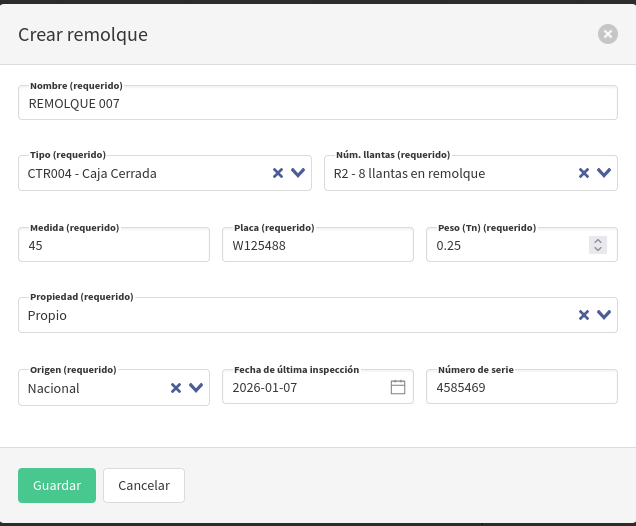This screenshot has width=636, height=526.
Task: Open the Origen dropdown arrow
Action: 196,388
